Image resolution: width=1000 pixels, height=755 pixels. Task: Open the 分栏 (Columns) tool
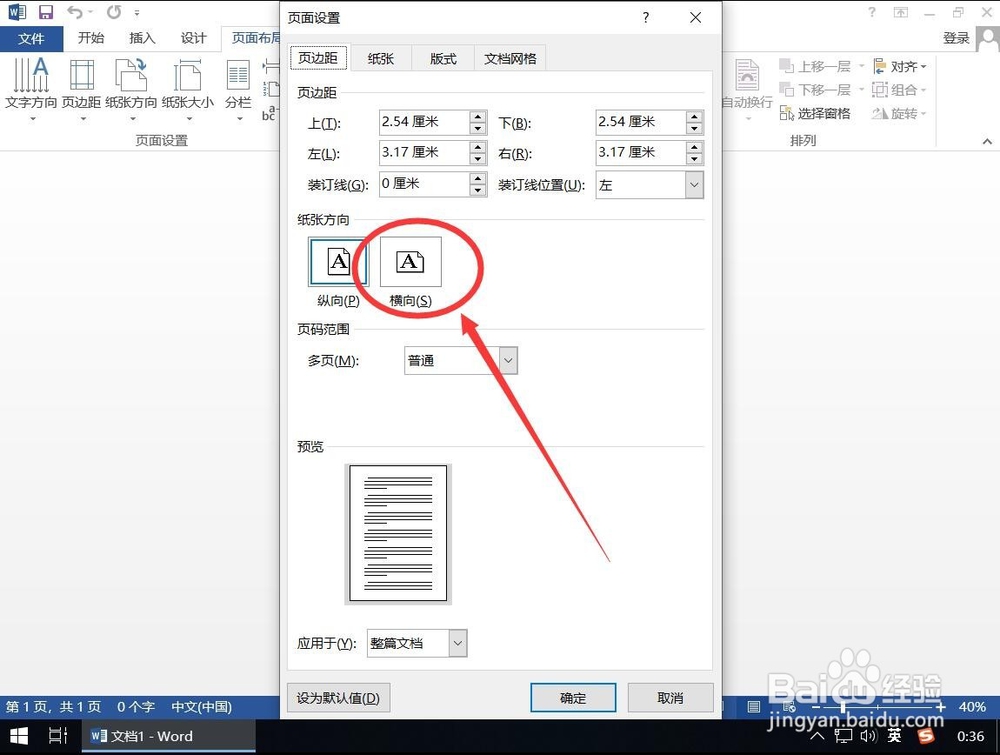pos(237,90)
